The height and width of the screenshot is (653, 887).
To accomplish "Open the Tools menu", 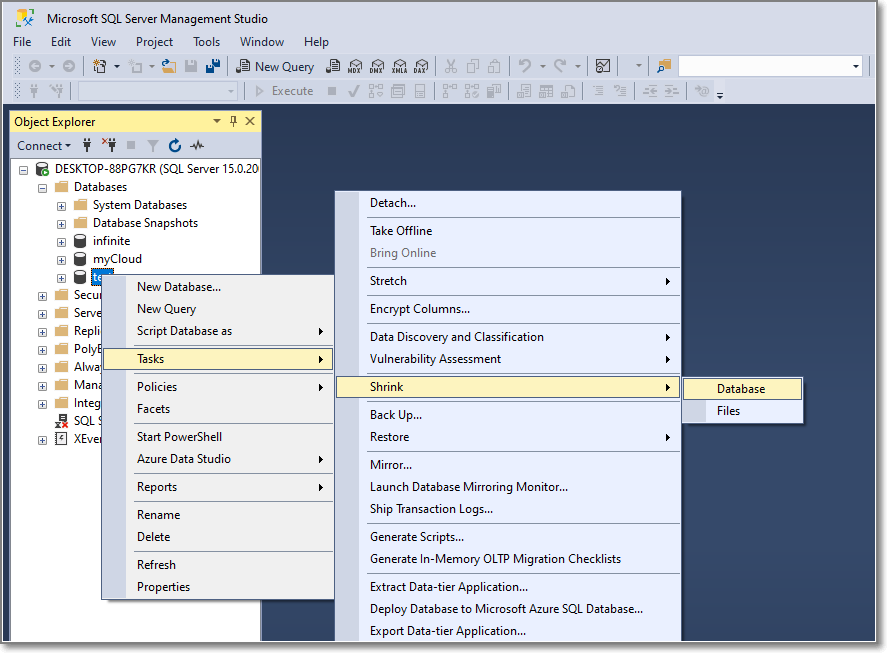I will pos(206,42).
